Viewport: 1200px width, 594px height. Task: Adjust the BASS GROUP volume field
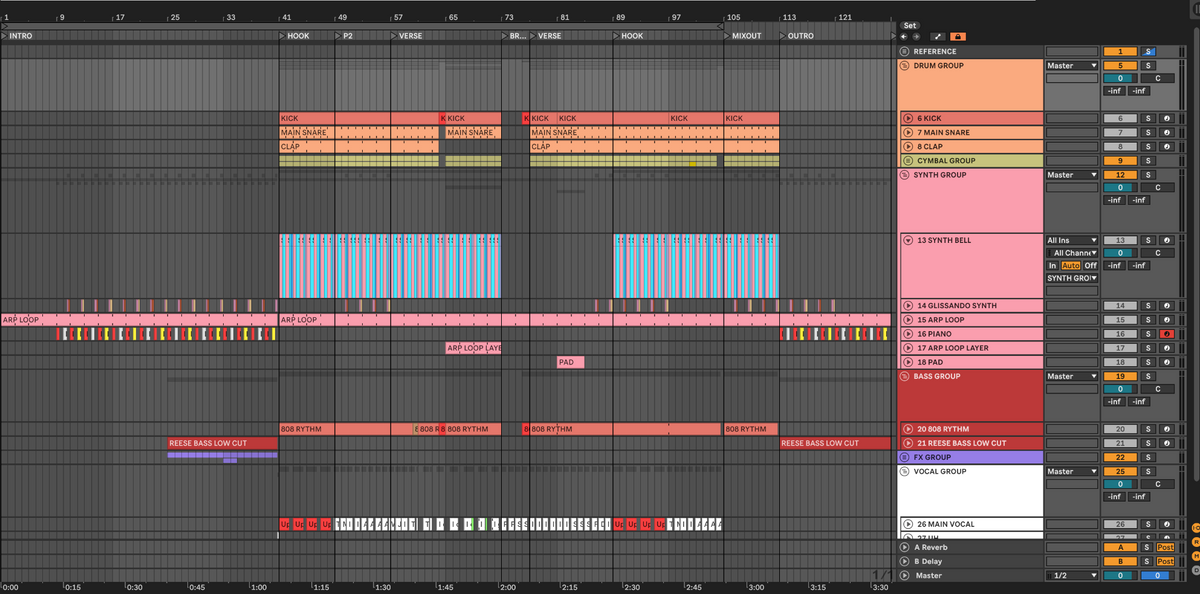tap(1120, 389)
